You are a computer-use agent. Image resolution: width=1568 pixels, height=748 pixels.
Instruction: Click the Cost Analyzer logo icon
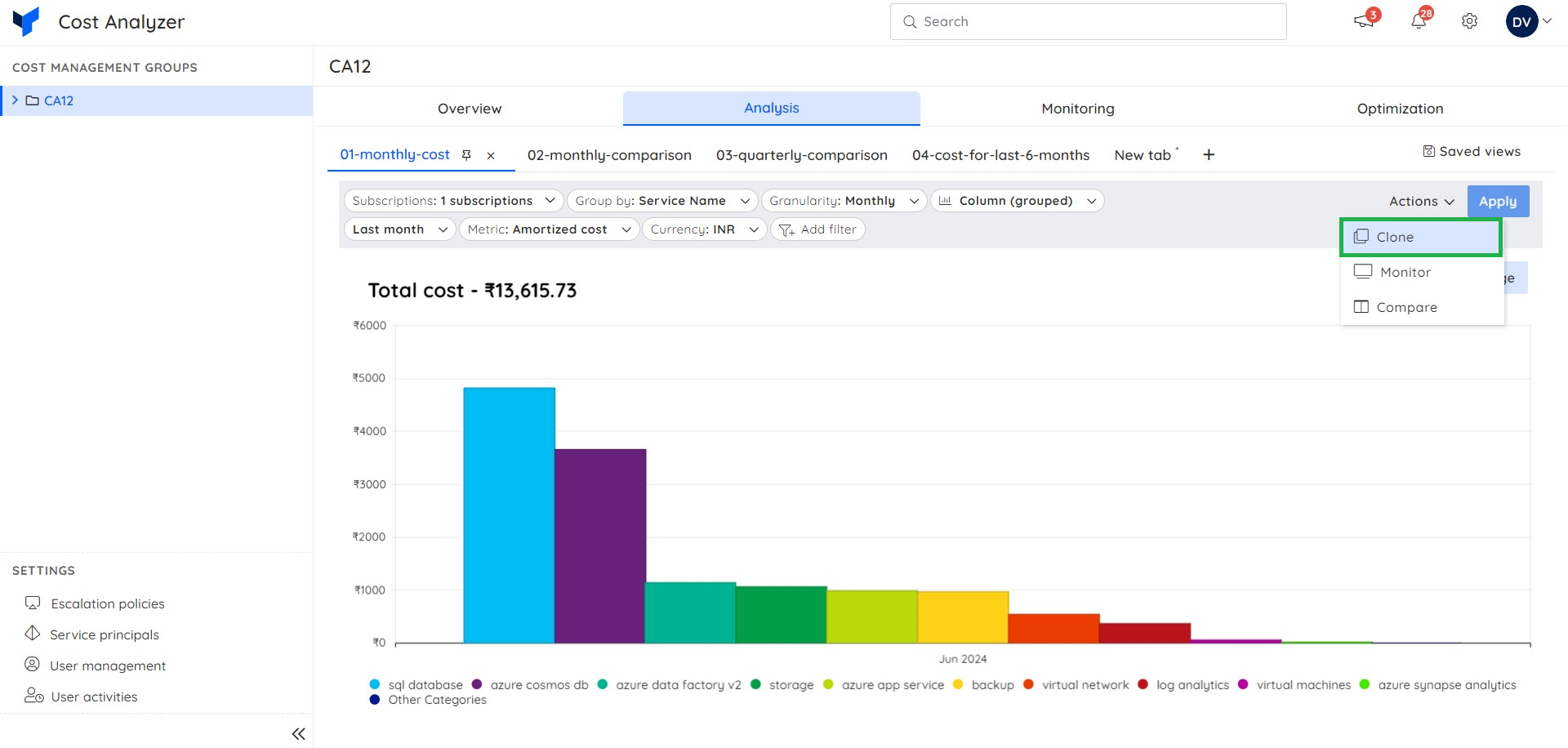click(x=26, y=21)
